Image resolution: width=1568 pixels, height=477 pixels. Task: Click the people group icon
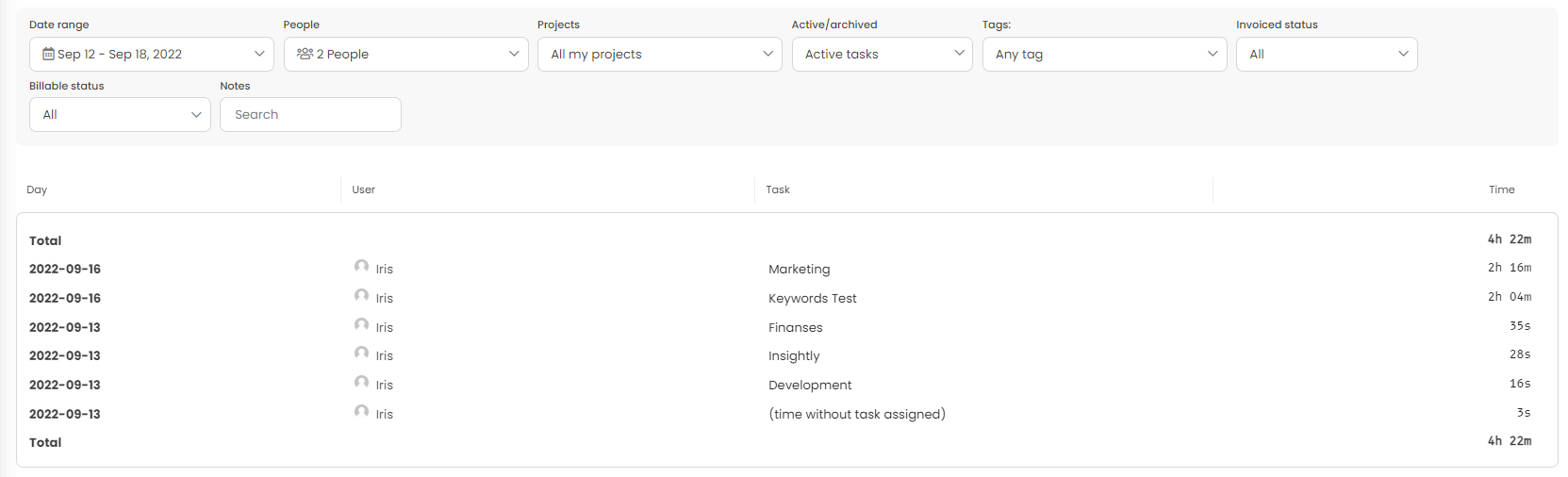tap(305, 55)
